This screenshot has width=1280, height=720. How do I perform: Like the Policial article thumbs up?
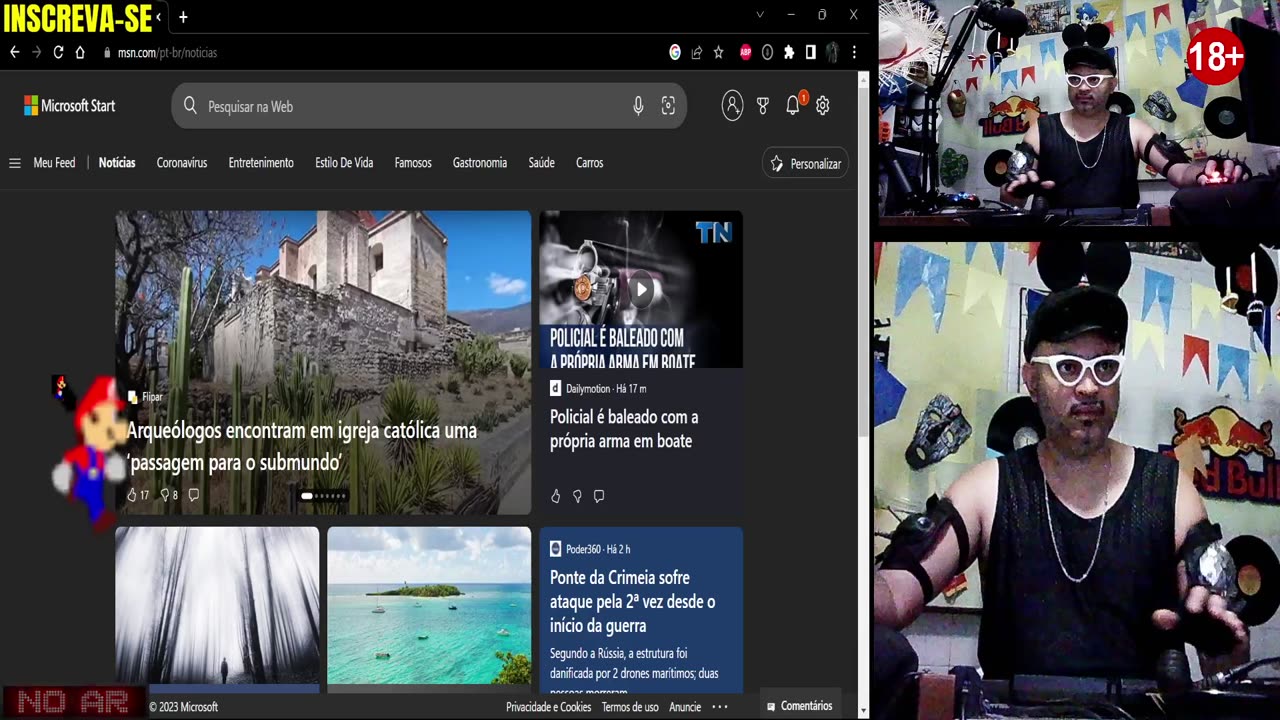pos(556,496)
